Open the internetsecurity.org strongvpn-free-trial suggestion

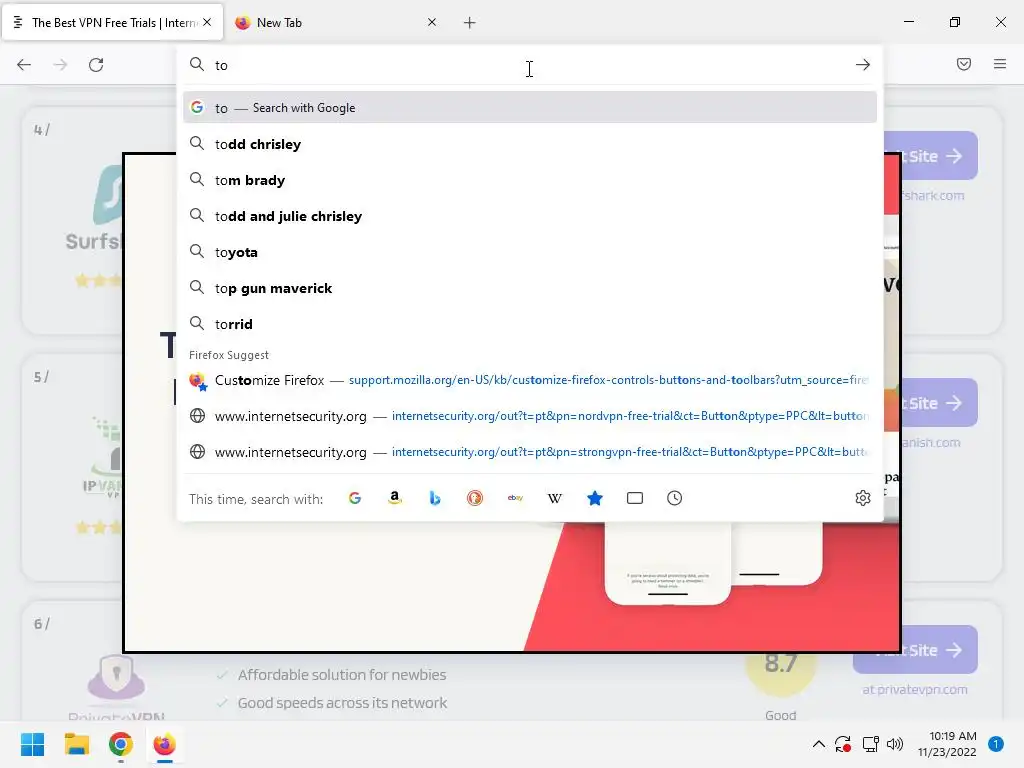[530, 452]
